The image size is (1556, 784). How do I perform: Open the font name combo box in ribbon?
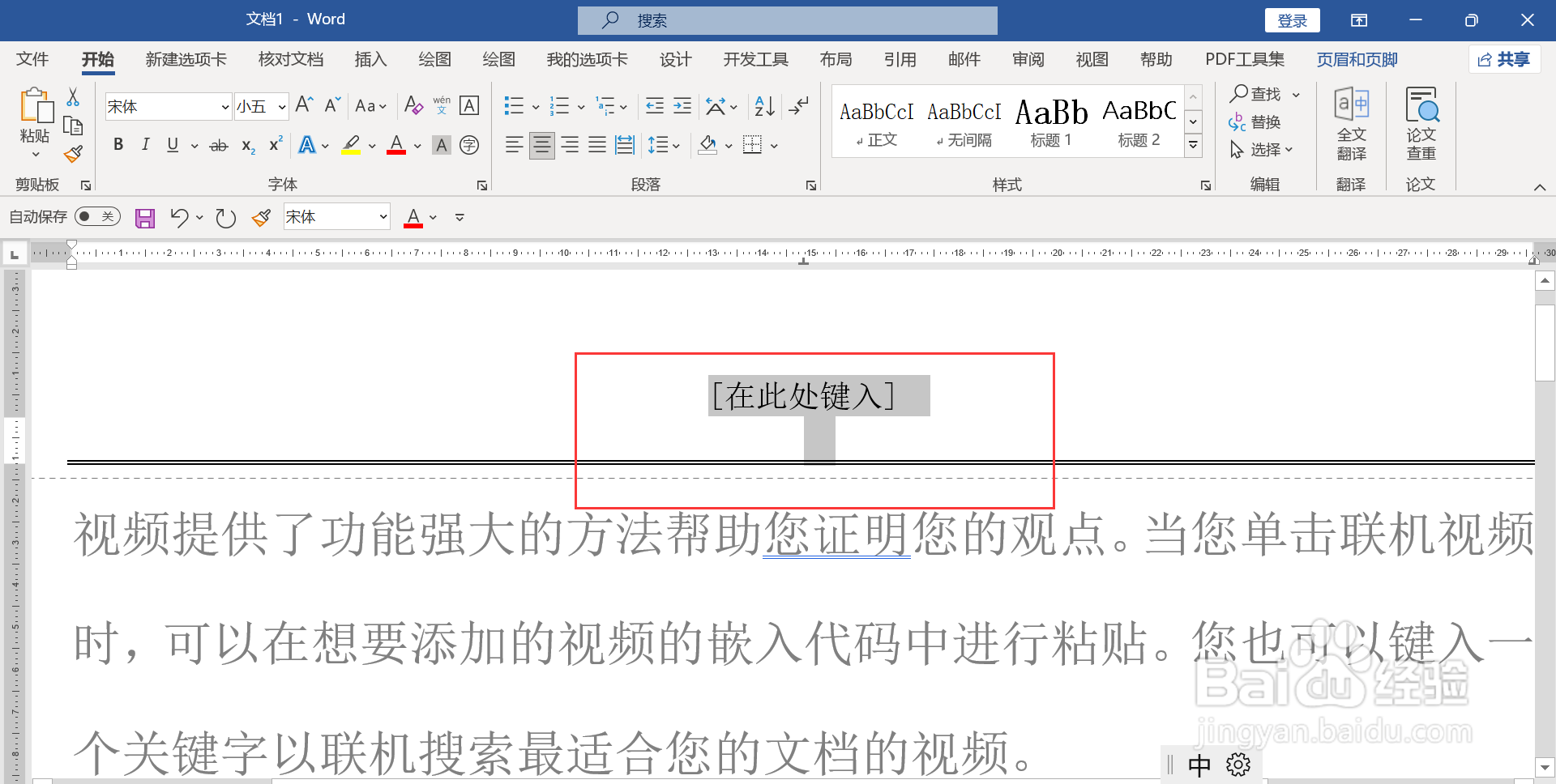click(x=169, y=106)
